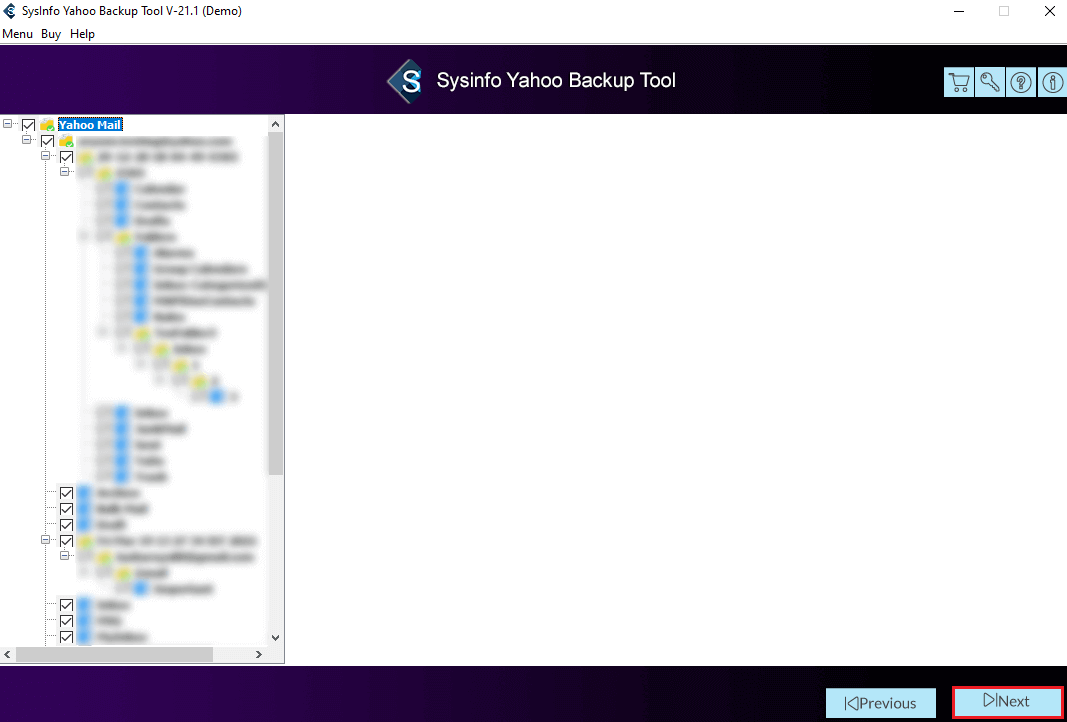This screenshot has height=722, width=1067.
Task: Click the Previous button
Action: click(881, 703)
